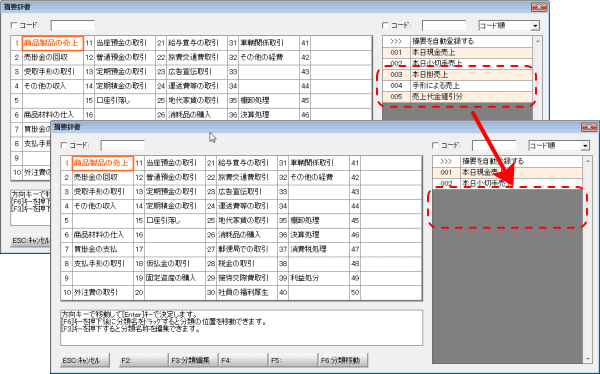Image resolution: width=600 pixels, height=374 pixels.
Task: Check the コード checkbox in front dialog right
Action: click(435, 145)
